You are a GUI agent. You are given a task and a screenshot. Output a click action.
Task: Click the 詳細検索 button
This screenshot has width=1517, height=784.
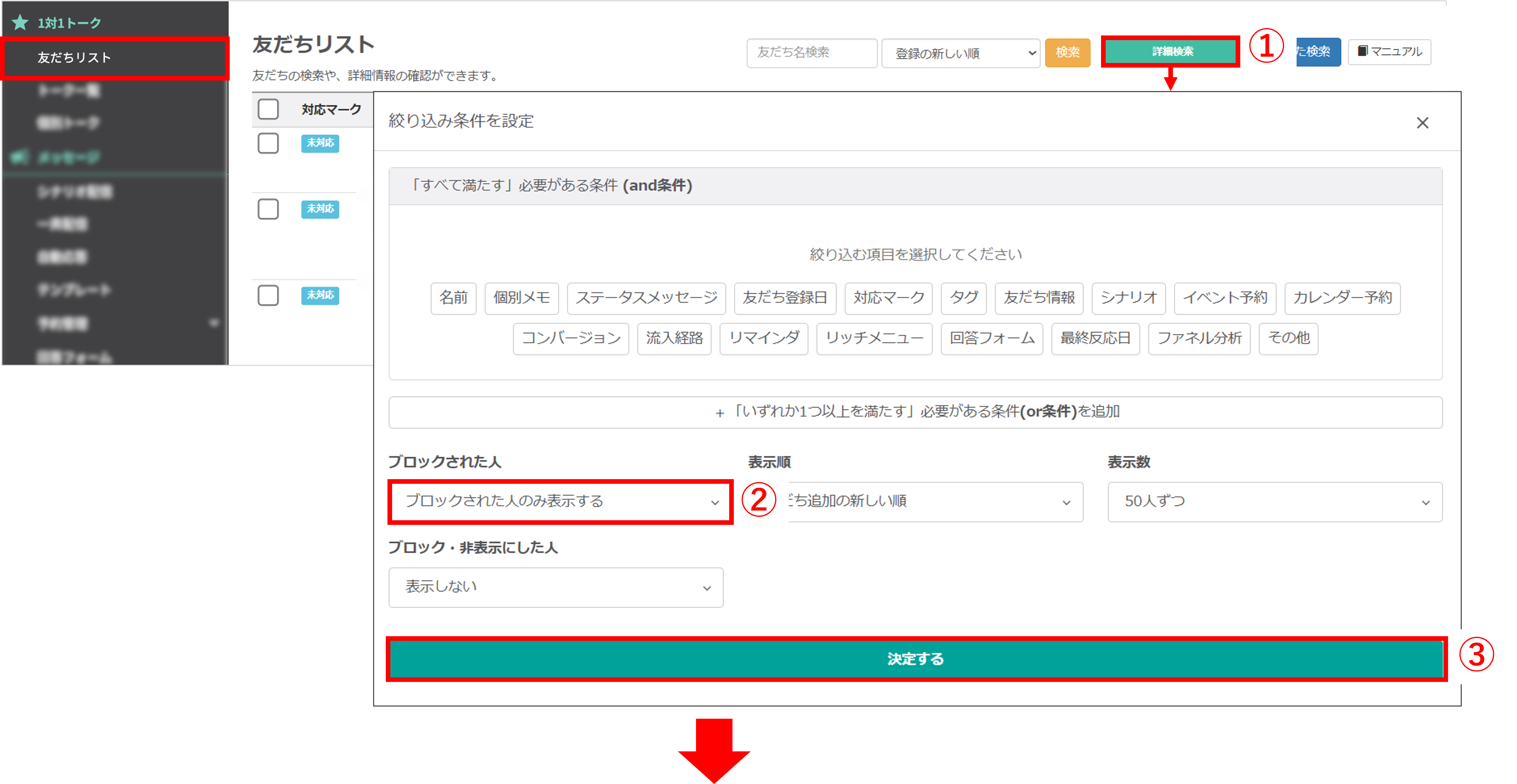pyautogui.click(x=1171, y=52)
